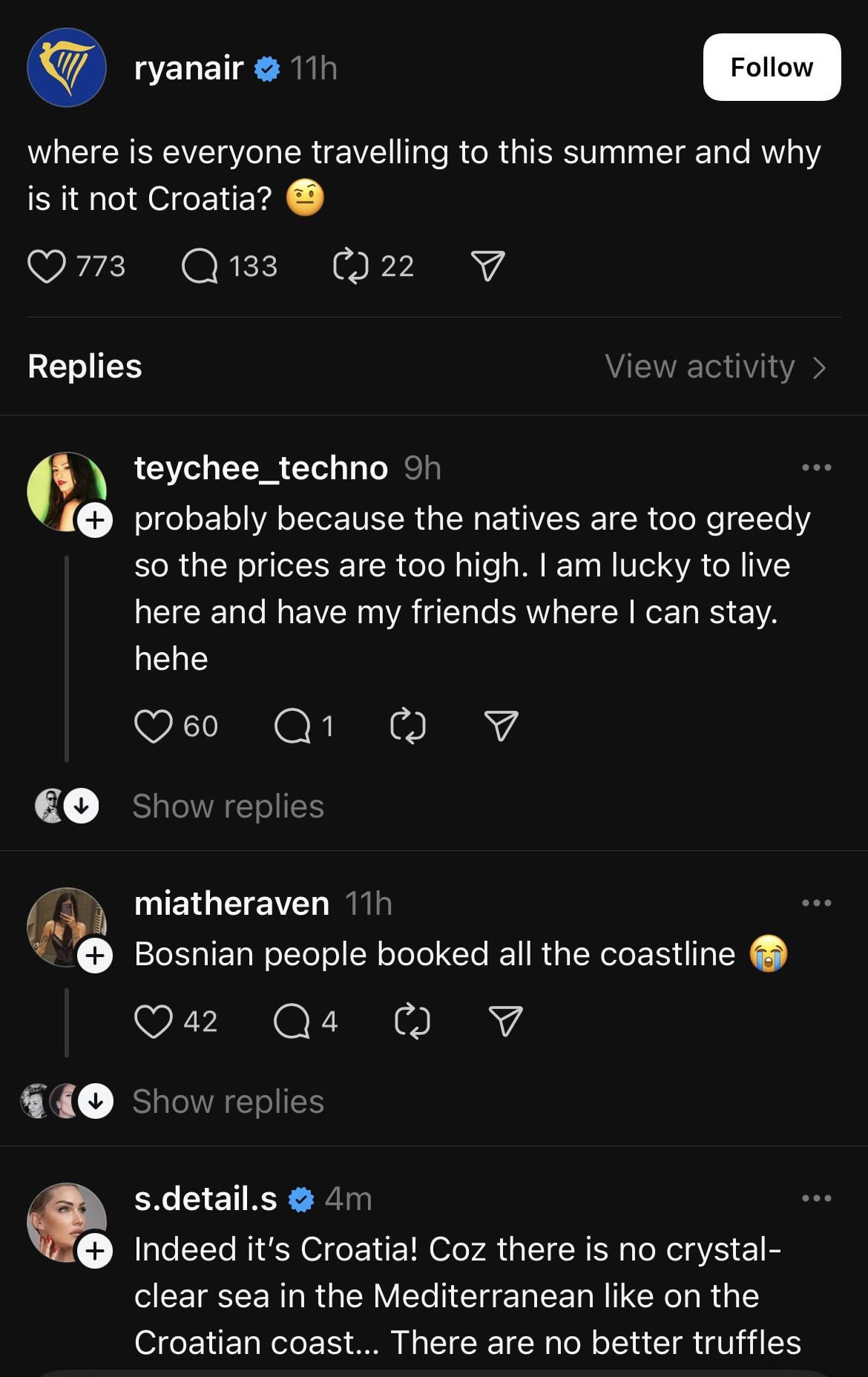The height and width of the screenshot is (1377, 868).
Task: Expand Show replies under teychee_techno's comment
Action: [x=228, y=806]
